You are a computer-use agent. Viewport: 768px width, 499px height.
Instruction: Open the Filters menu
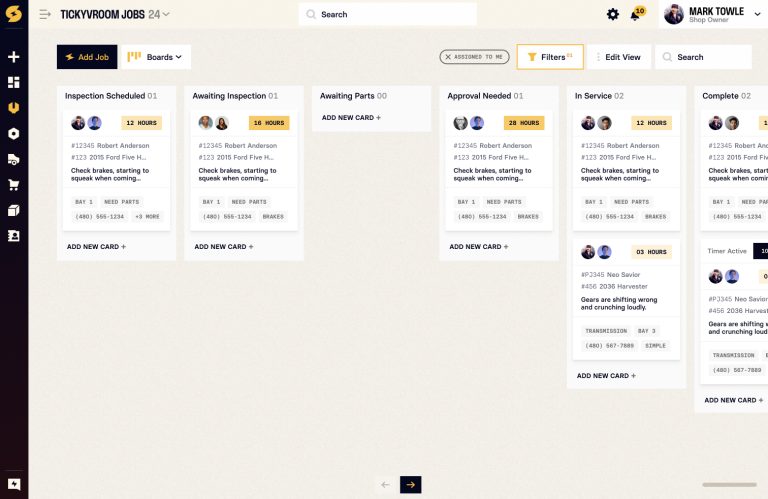coord(549,57)
